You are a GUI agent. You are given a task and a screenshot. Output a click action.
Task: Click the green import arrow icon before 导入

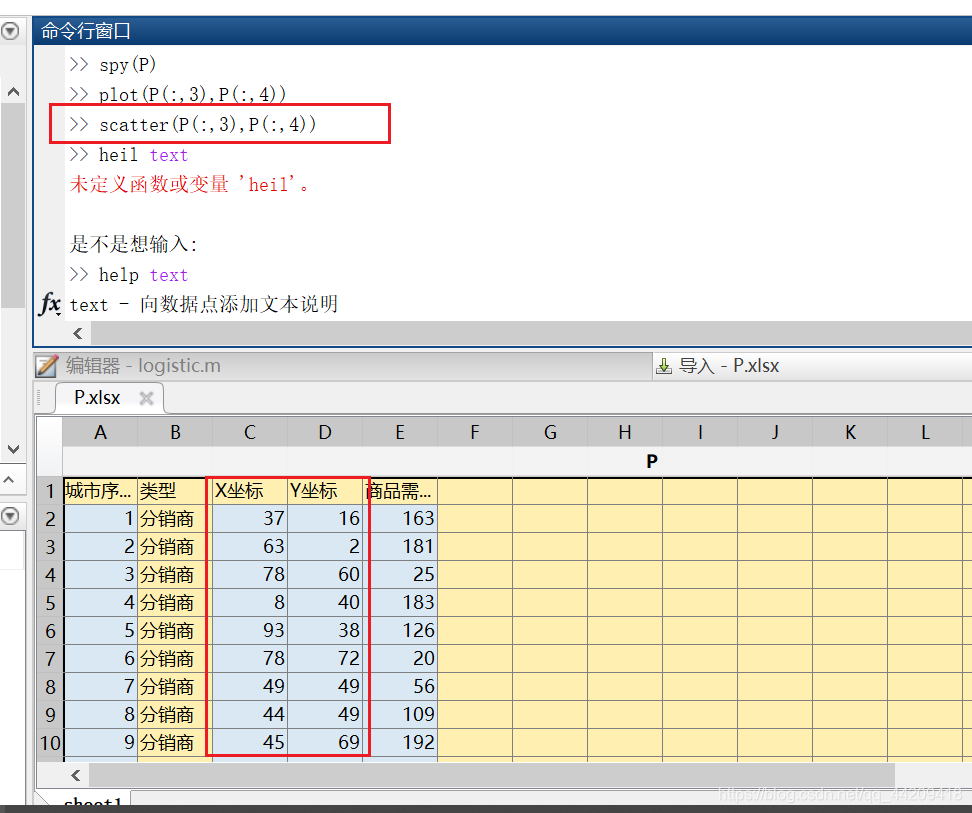click(x=664, y=365)
